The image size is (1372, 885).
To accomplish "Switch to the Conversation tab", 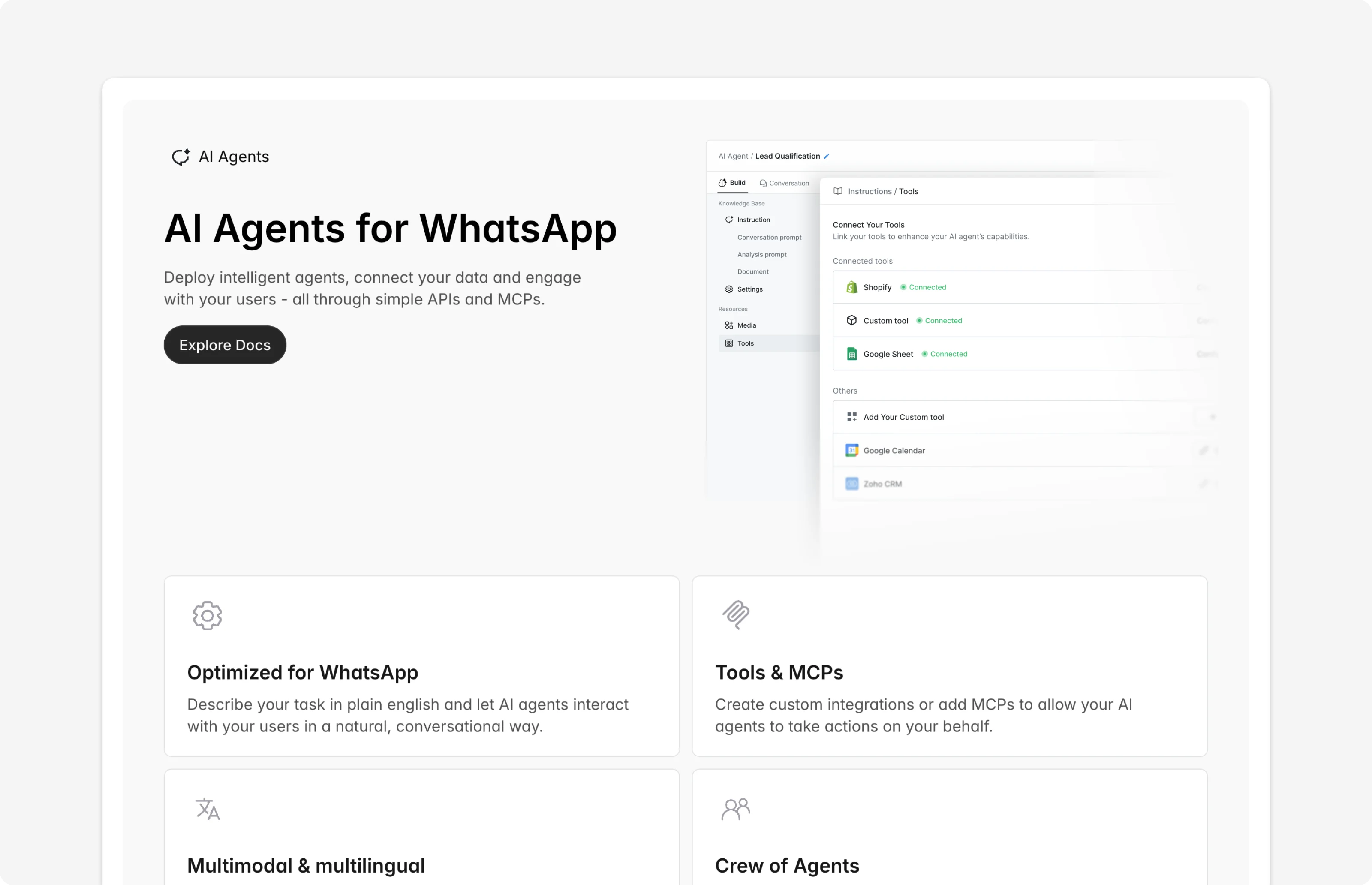I will pos(784,184).
